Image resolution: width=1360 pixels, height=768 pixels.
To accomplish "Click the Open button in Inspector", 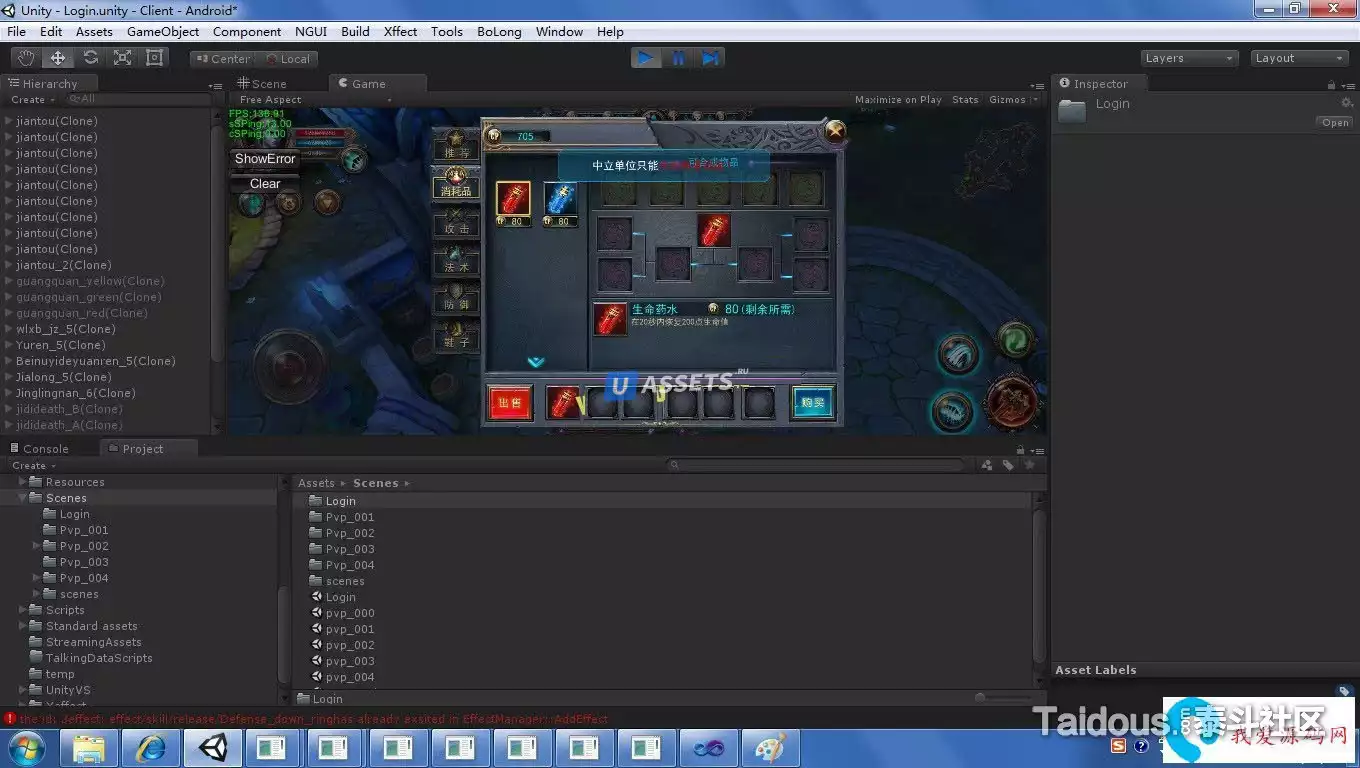I will (1335, 123).
